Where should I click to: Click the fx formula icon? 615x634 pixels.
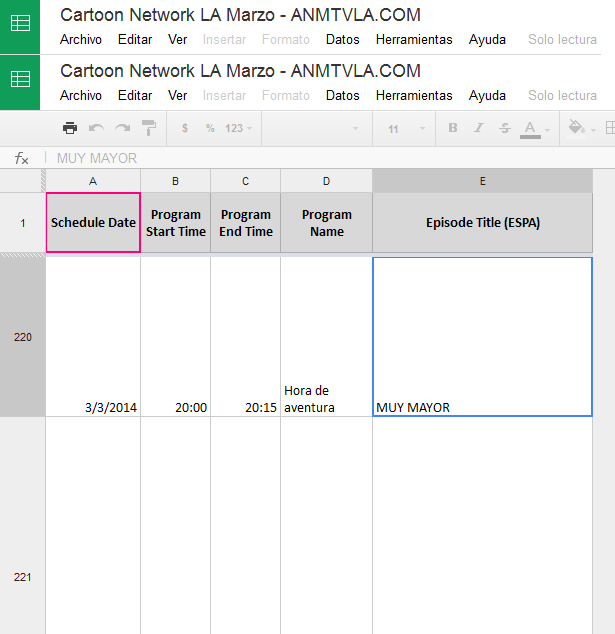point(21,158)
